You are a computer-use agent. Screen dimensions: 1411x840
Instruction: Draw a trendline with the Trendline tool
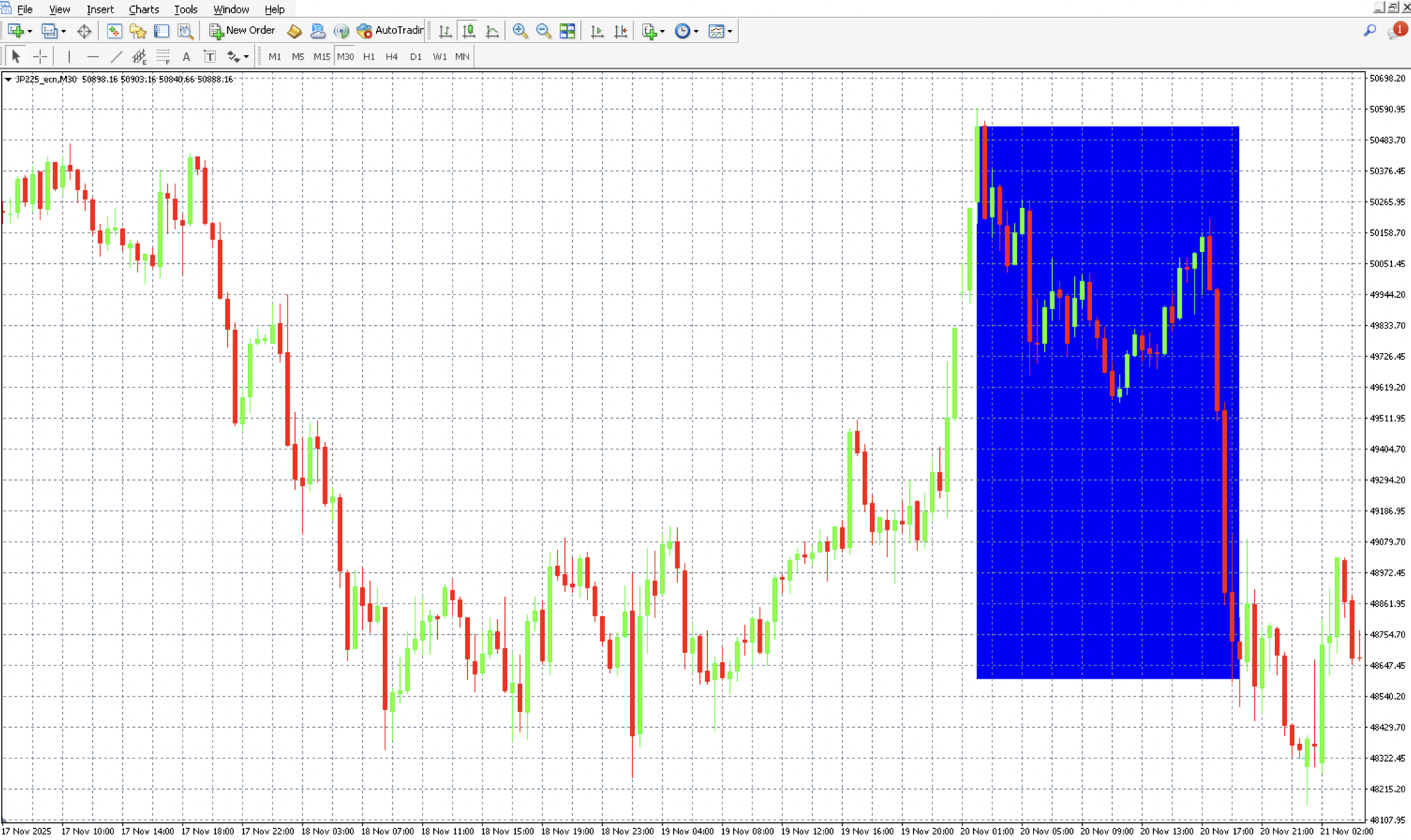tap(116, 56)
